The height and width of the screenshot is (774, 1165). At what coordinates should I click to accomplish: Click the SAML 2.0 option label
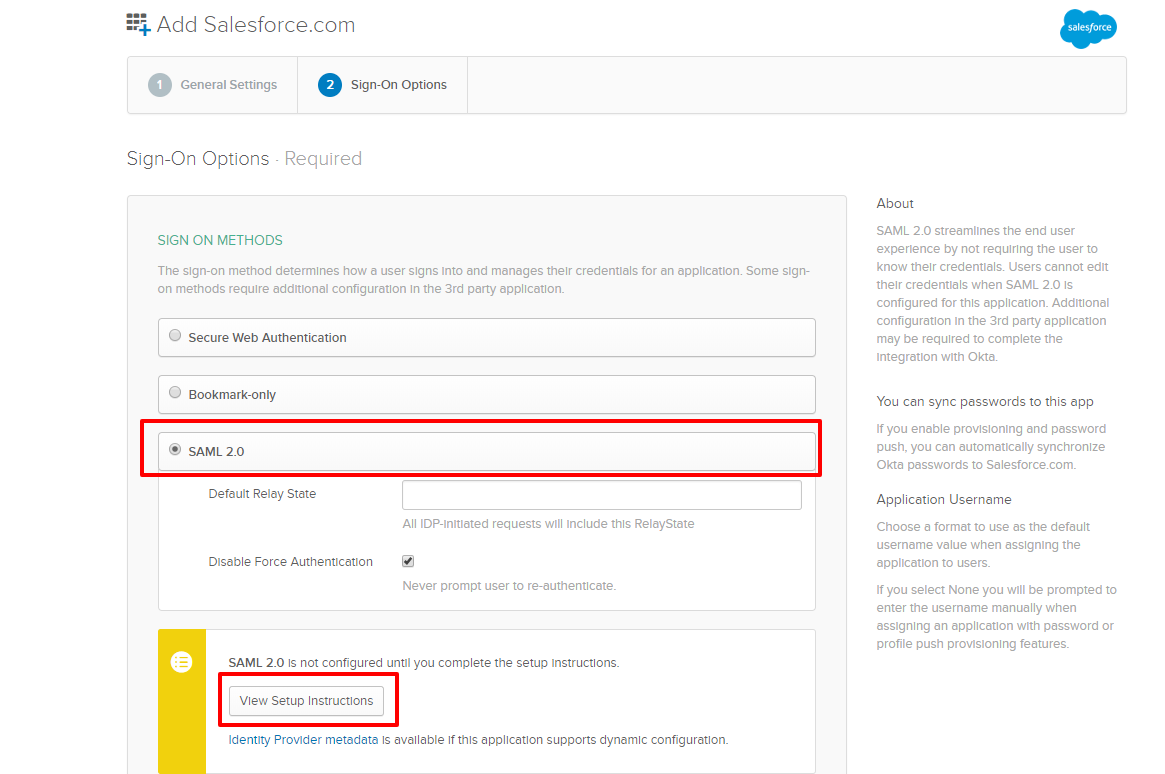click(x=216, y=452)
